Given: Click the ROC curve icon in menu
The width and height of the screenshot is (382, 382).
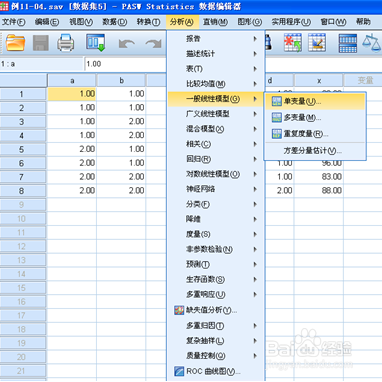Looking at the screenshot, I should coord(179,371).
